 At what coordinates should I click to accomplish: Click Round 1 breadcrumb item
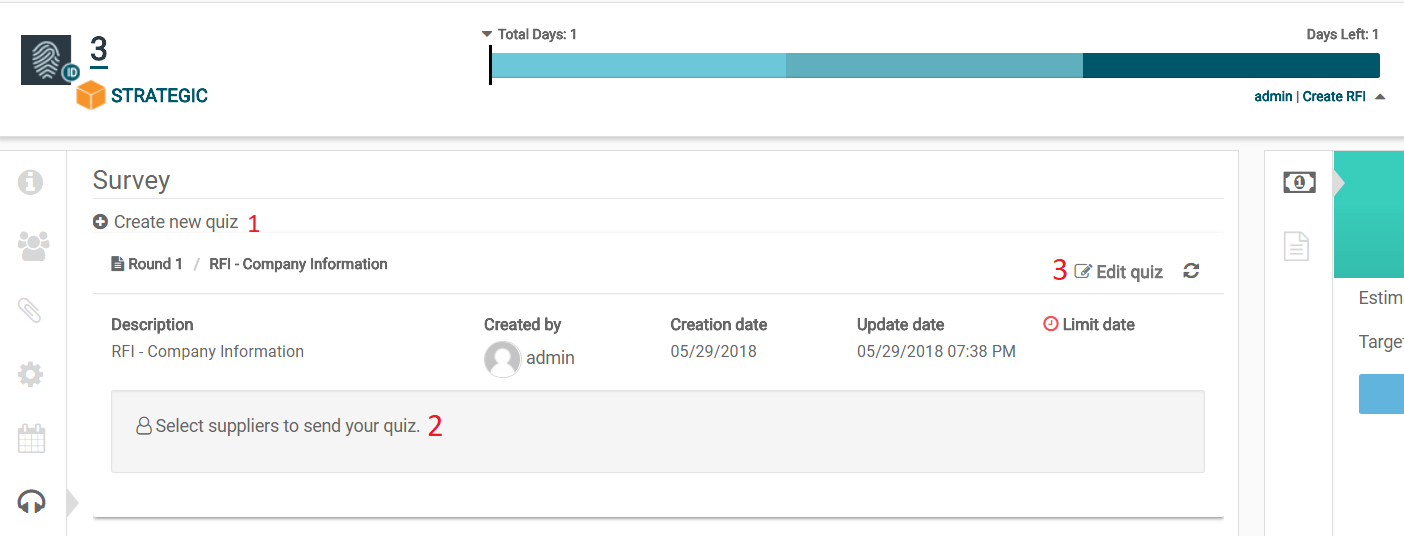click(147, 264)
